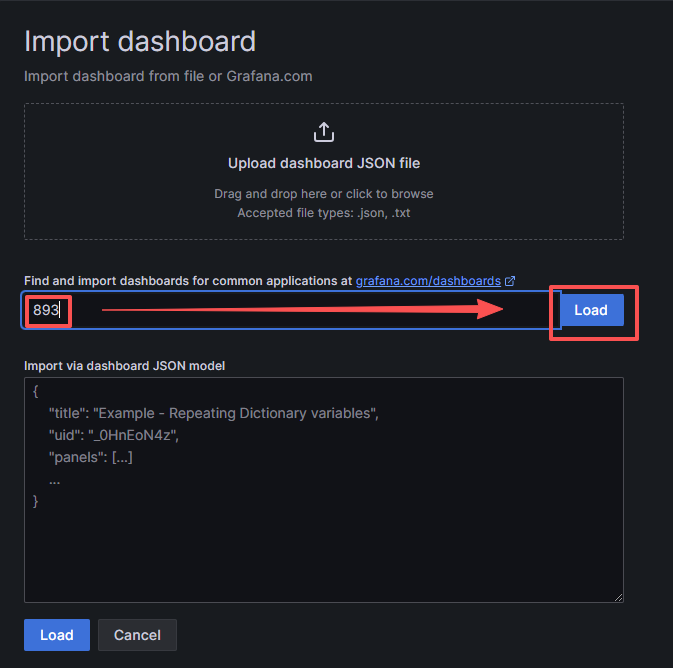Click 'Drag and drop here or click to browse'
Viewport: 673px width, 668px height.
click(324, 194)
